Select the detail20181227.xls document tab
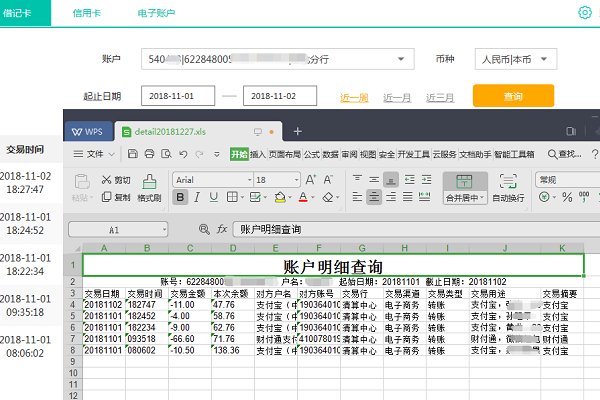 click(x=198, y=132)
